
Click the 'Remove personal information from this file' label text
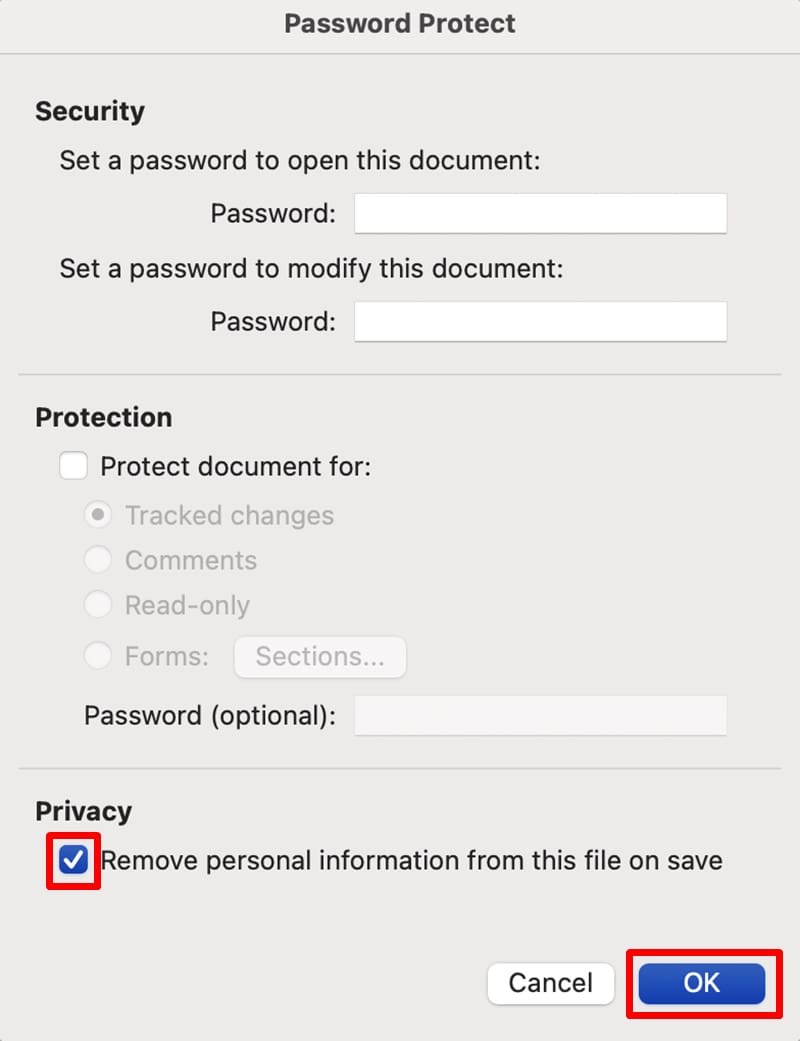click(x=412, y=860)
